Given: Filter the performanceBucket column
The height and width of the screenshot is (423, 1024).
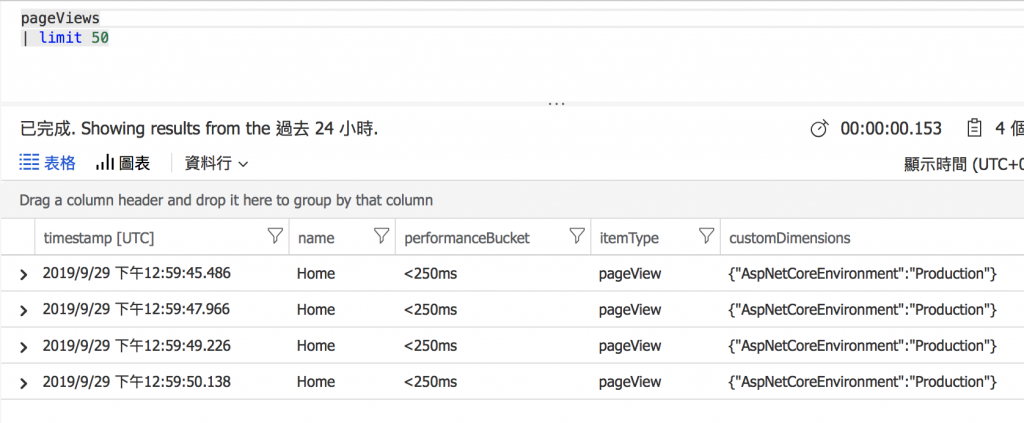Looking at the screenshot, I should click(577, 237).
